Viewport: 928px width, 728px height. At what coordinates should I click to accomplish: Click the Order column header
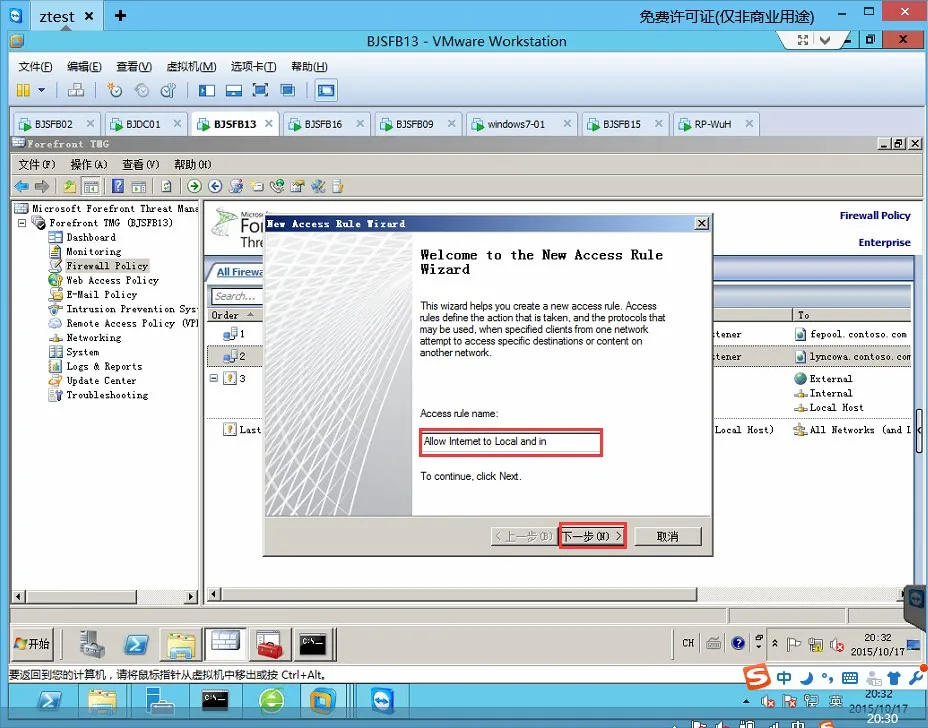[233, 315]
